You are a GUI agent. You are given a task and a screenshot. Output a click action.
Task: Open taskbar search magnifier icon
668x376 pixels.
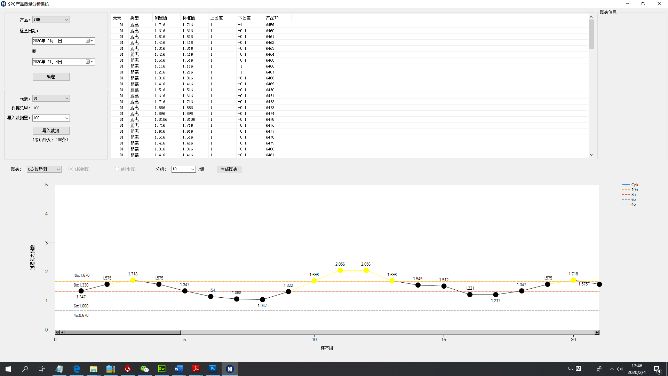point(25,369)
